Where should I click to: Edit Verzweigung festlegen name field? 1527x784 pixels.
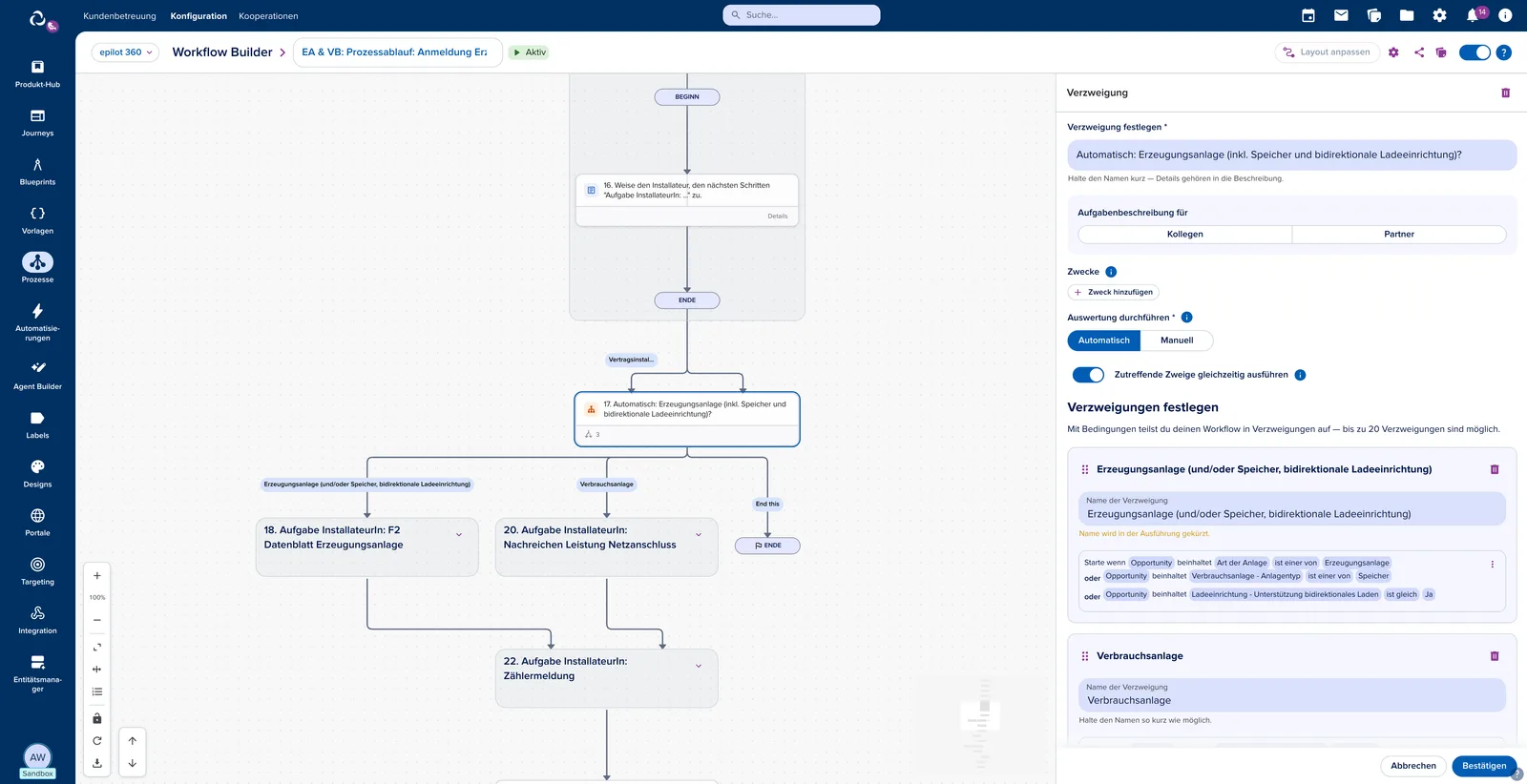(x=1291, y=155)
